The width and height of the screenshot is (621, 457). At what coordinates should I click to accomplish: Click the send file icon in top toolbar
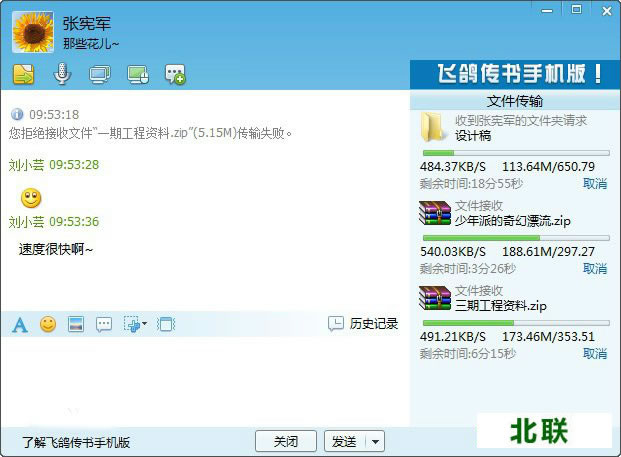click(x=24, y=73)
